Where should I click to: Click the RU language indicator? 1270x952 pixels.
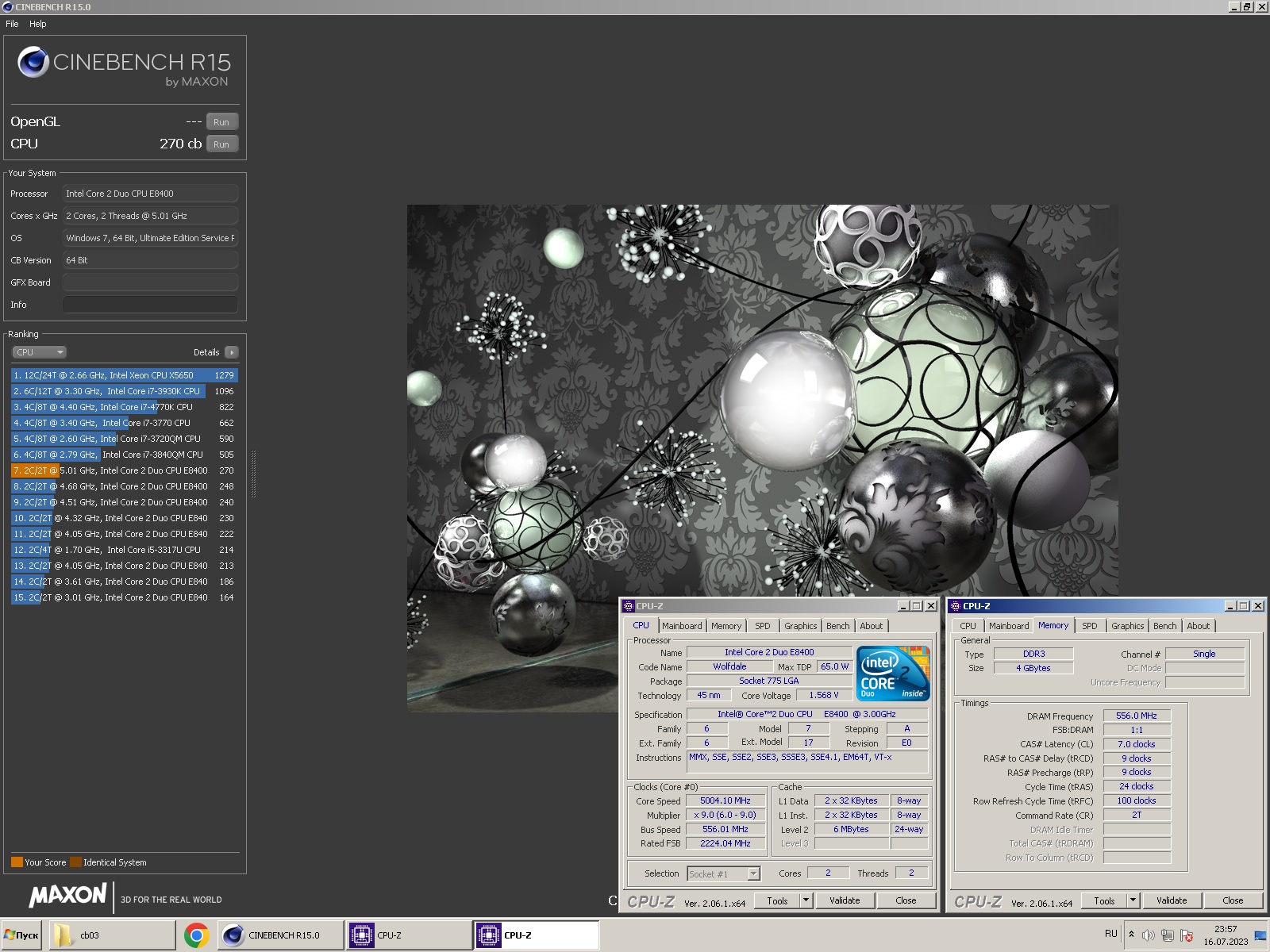(1110, 934)
